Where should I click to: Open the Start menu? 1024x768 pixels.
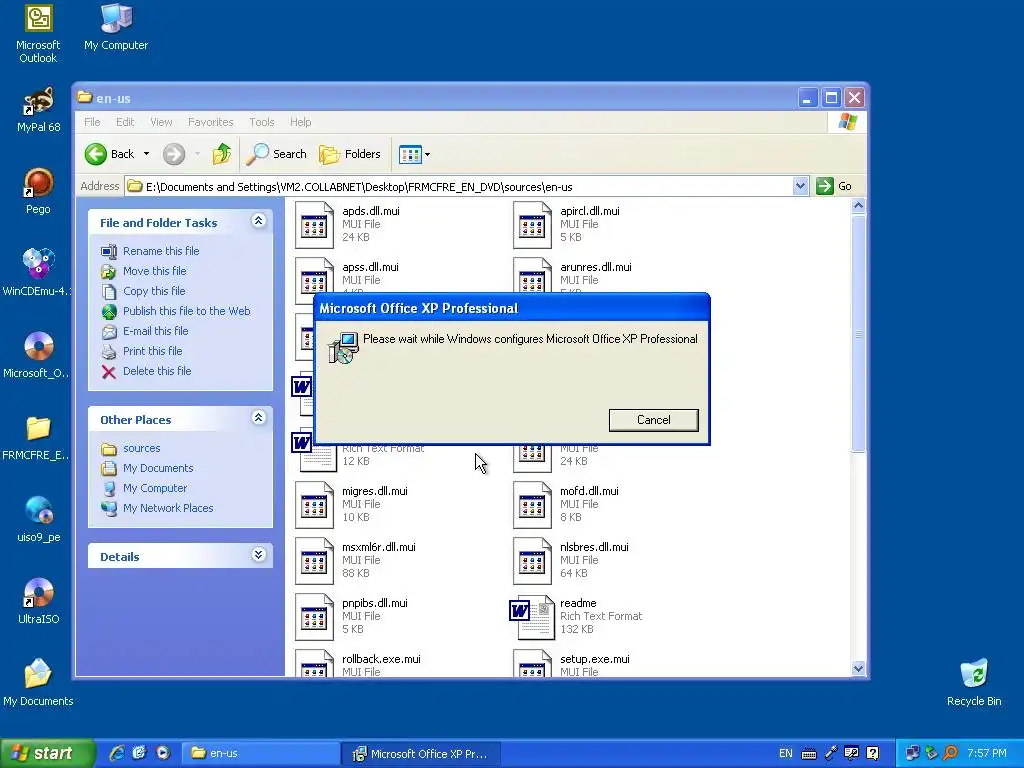(x=47, y=753)
